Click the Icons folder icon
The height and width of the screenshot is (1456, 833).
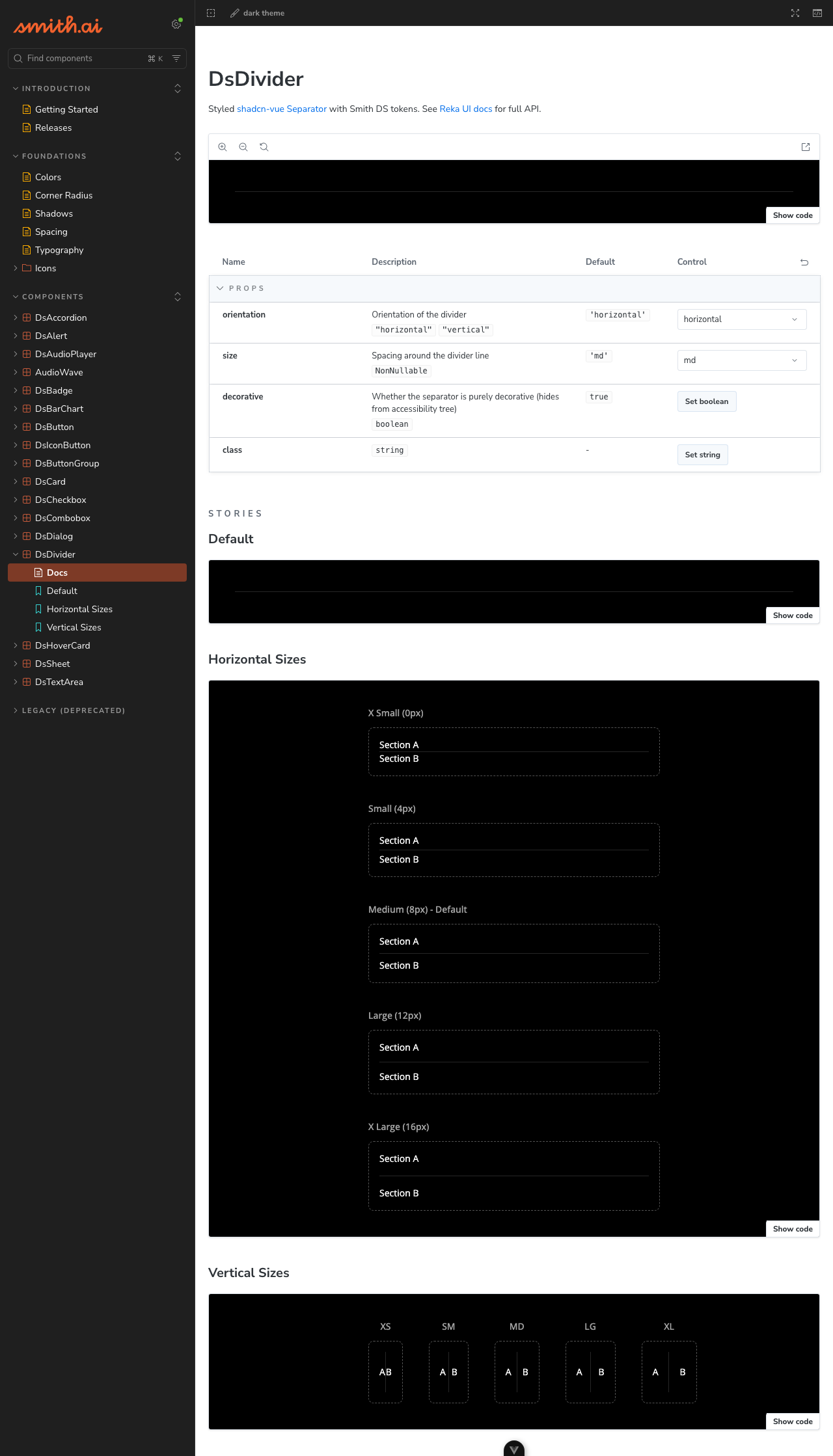pyautogui.click(x=27, y=268)
